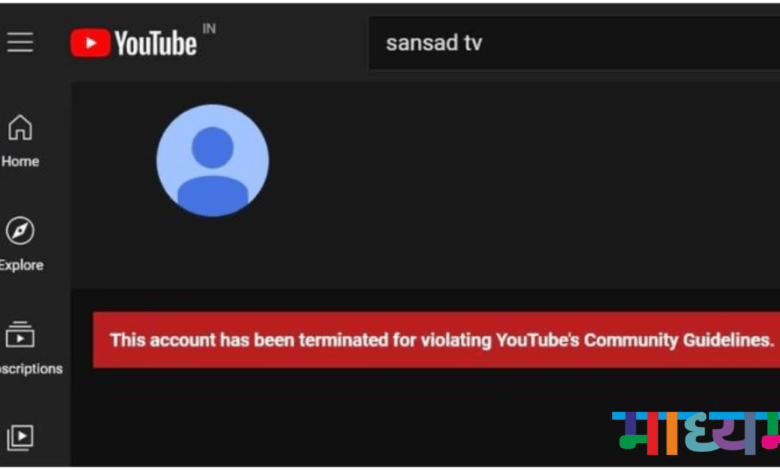This screenshot has width=780, height=470.
Task: Click the default blue channel avatar
Action: click(x=213, y=160)
